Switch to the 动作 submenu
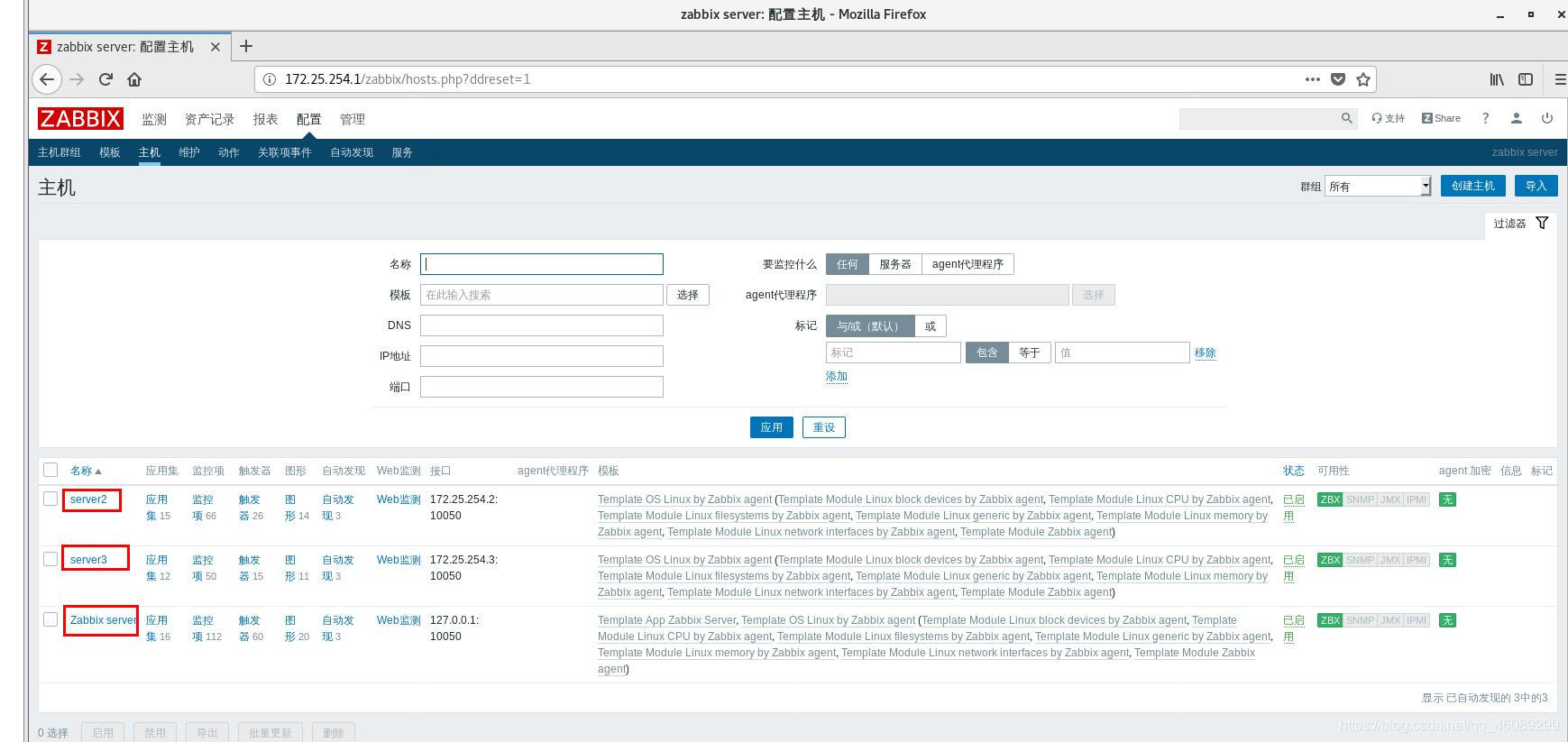The image size is (1568, 742). pyautogui.click(x=229, y=152)
